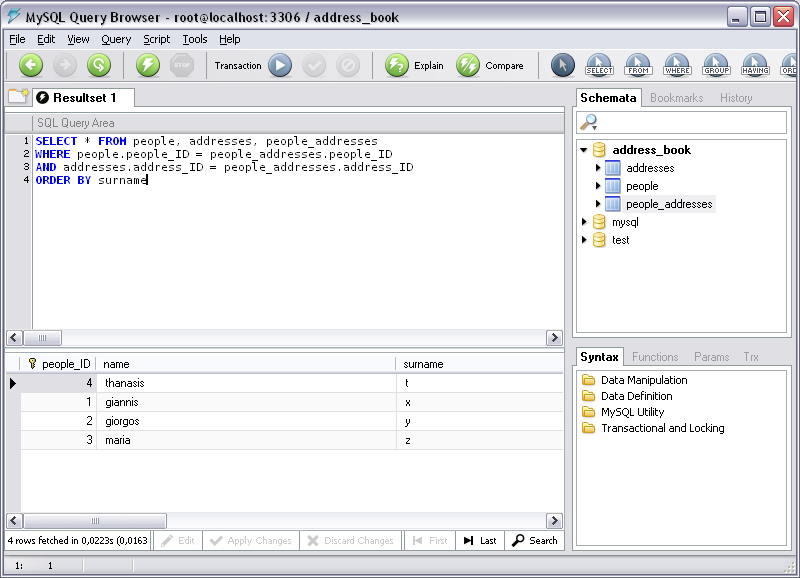The height and width of the screenshot is (578, 800).
Task: Click the test database icon
Action: click(x=599, y=240)
